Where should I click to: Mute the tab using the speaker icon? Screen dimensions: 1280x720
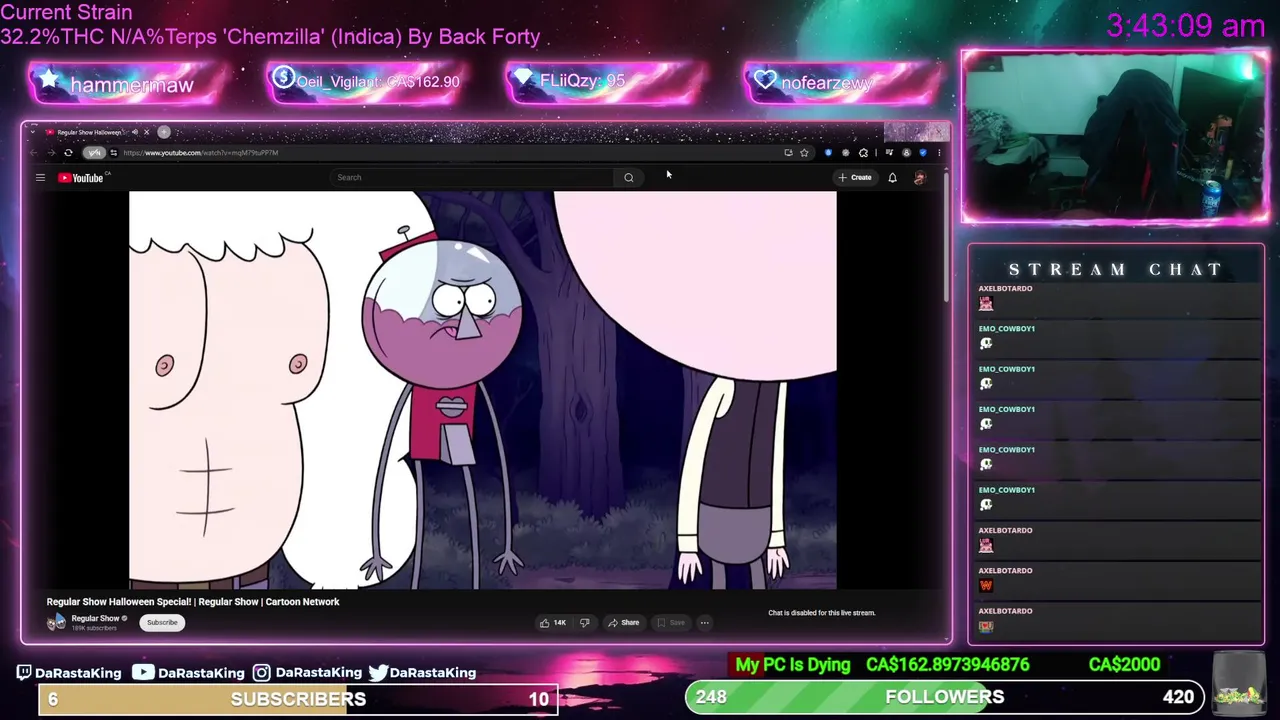click(x=135, y=132)
